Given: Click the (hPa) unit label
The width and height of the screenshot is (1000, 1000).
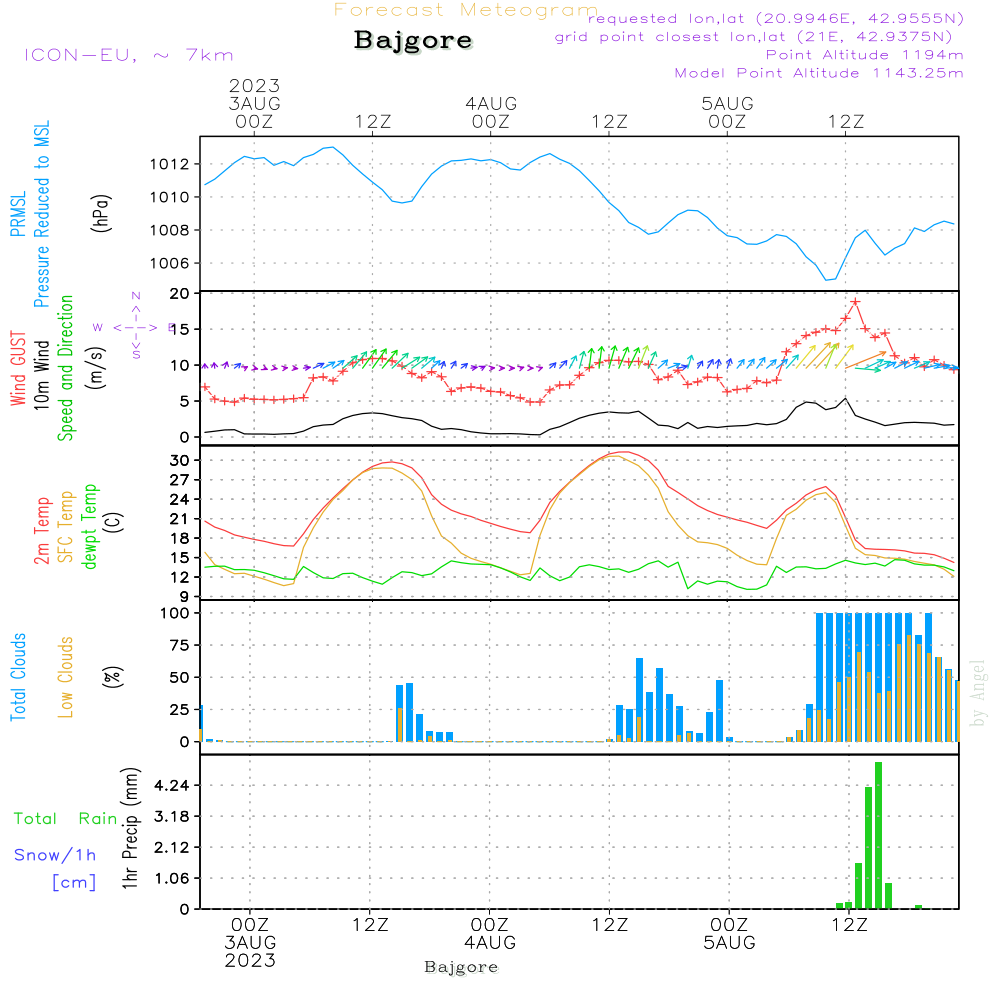Looking at the screenshot, I should (x=101, y=213).
